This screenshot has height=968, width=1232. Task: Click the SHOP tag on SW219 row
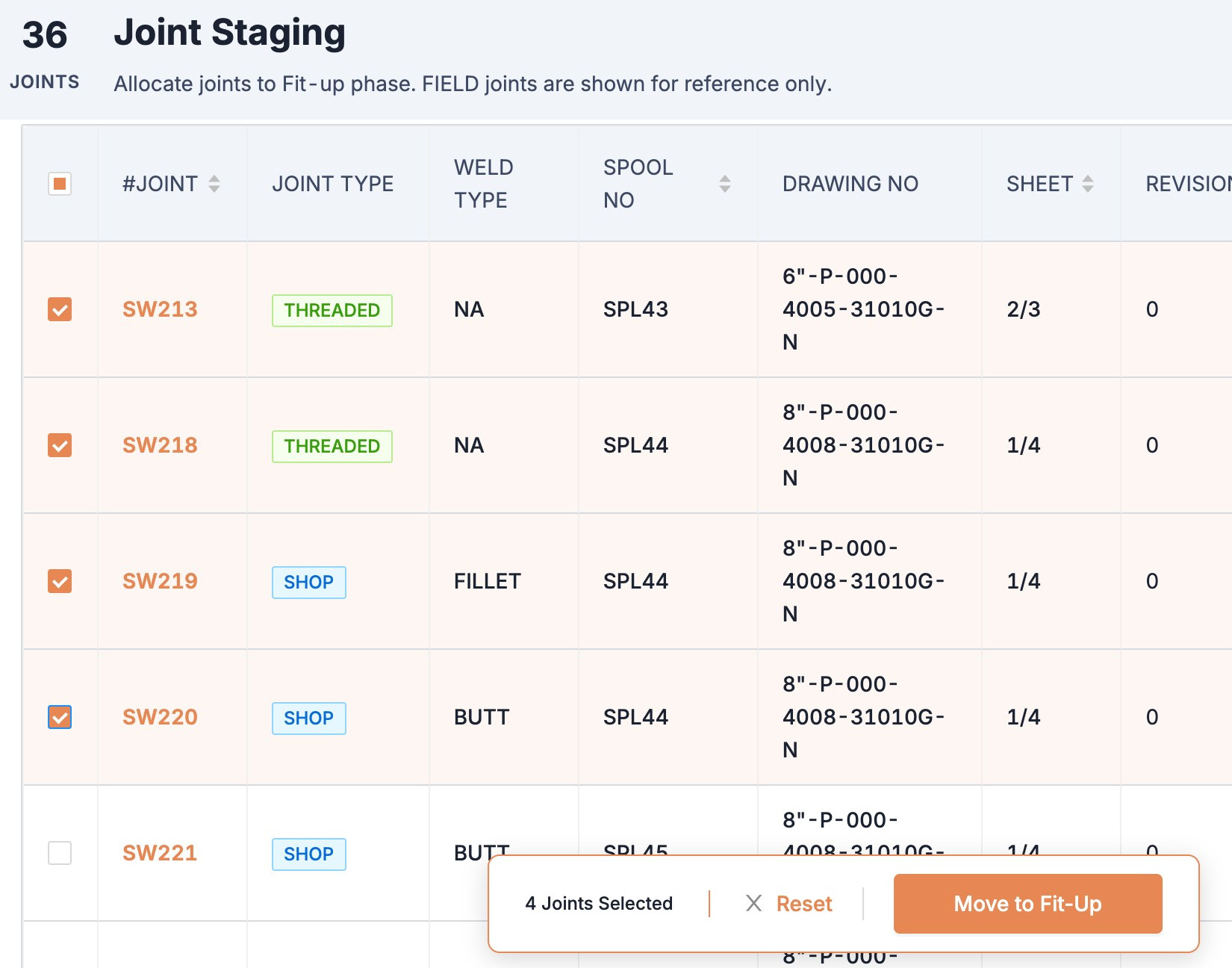(309, 583)
